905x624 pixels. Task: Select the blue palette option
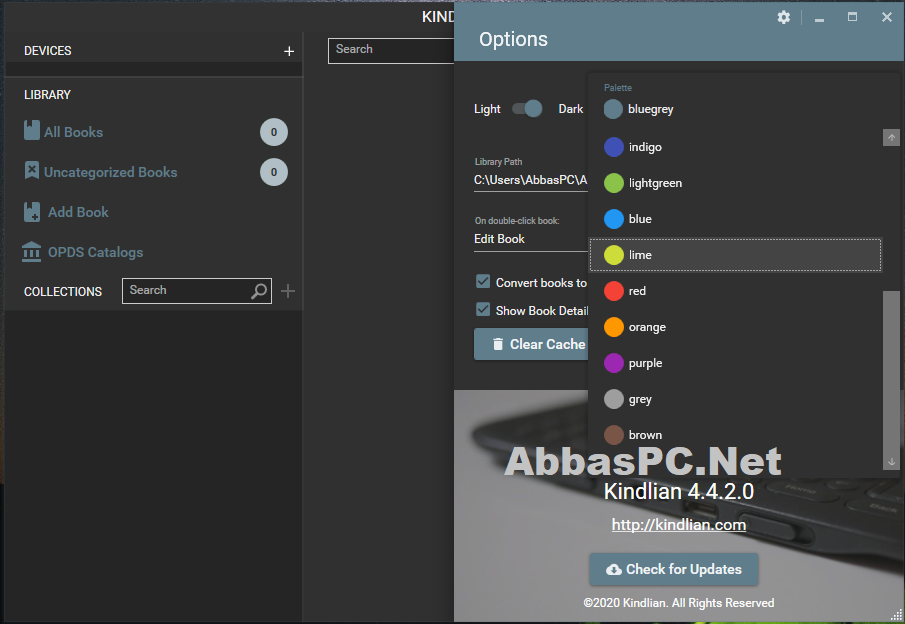(x=735, y=219)
